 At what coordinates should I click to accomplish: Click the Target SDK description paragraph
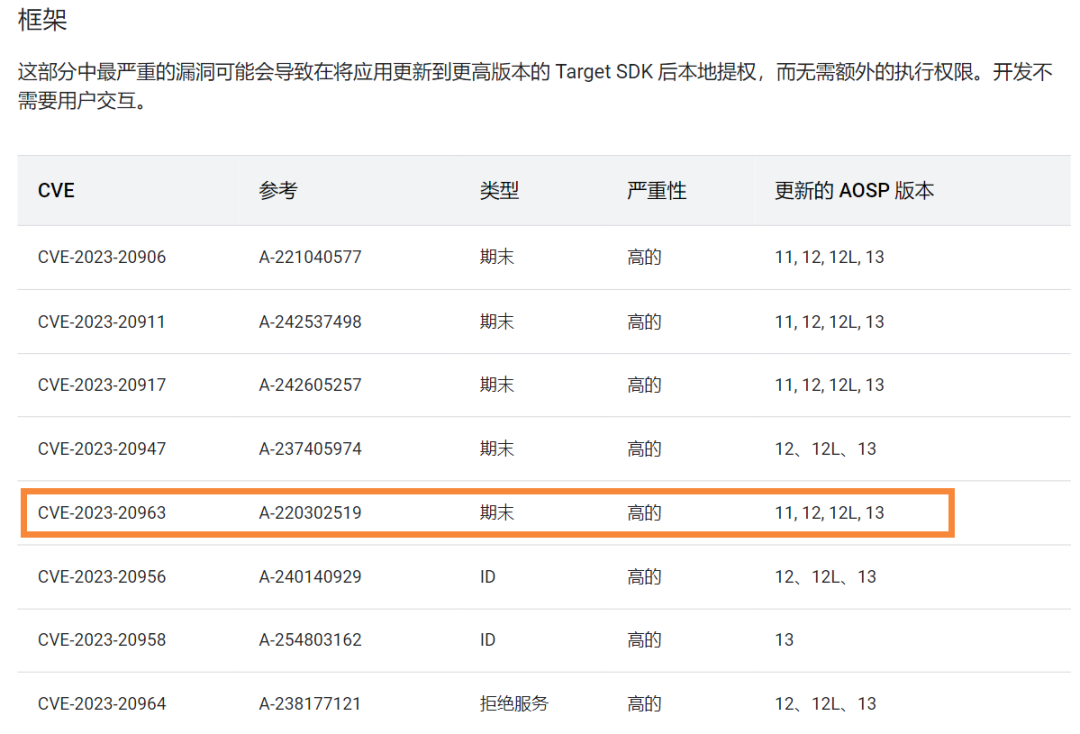[x=535, y=86]
